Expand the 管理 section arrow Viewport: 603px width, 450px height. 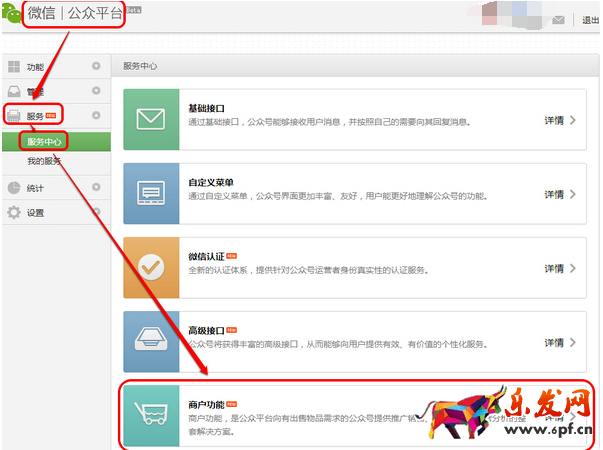[x=96, y=91]
